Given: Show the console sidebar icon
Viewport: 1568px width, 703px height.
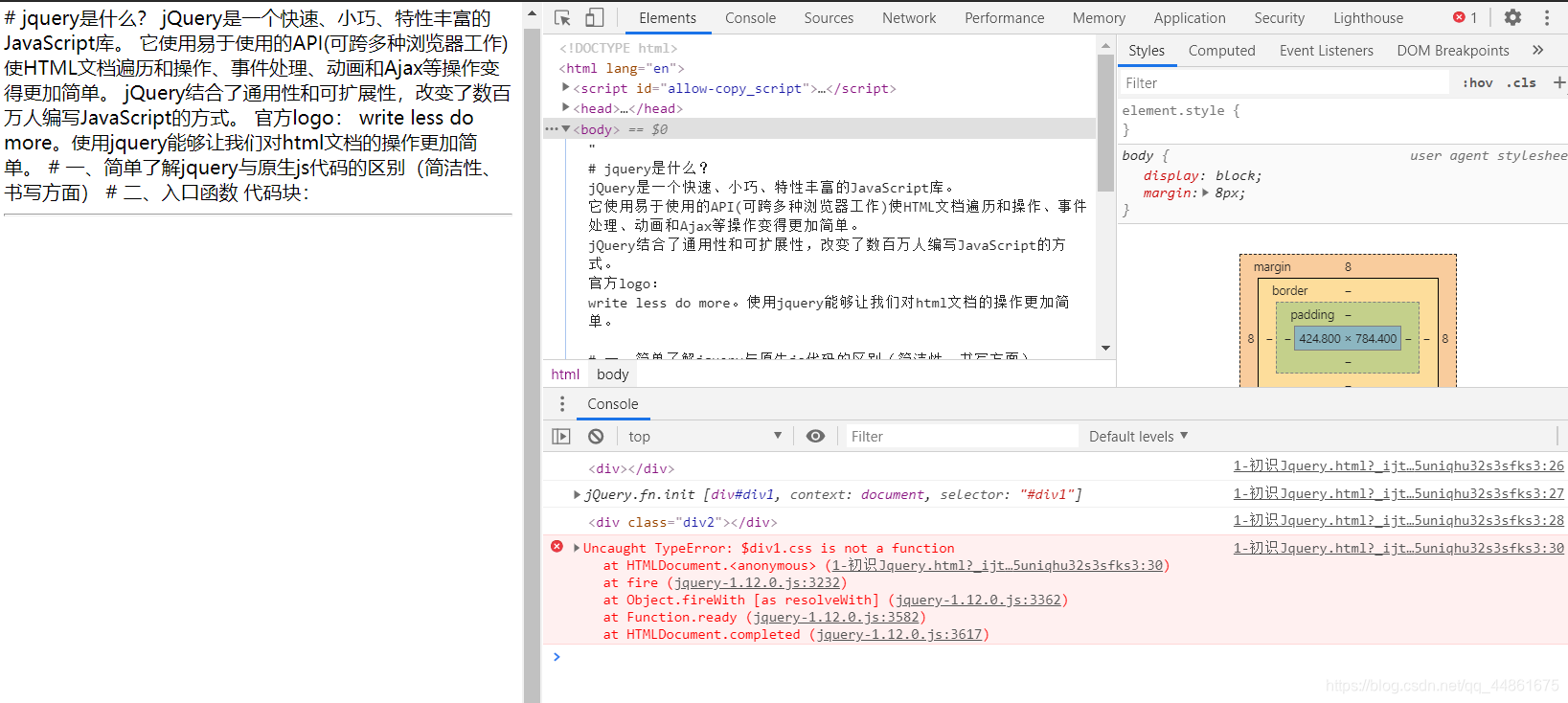Looking at the screenshot, I should click(x=561, y=437).
